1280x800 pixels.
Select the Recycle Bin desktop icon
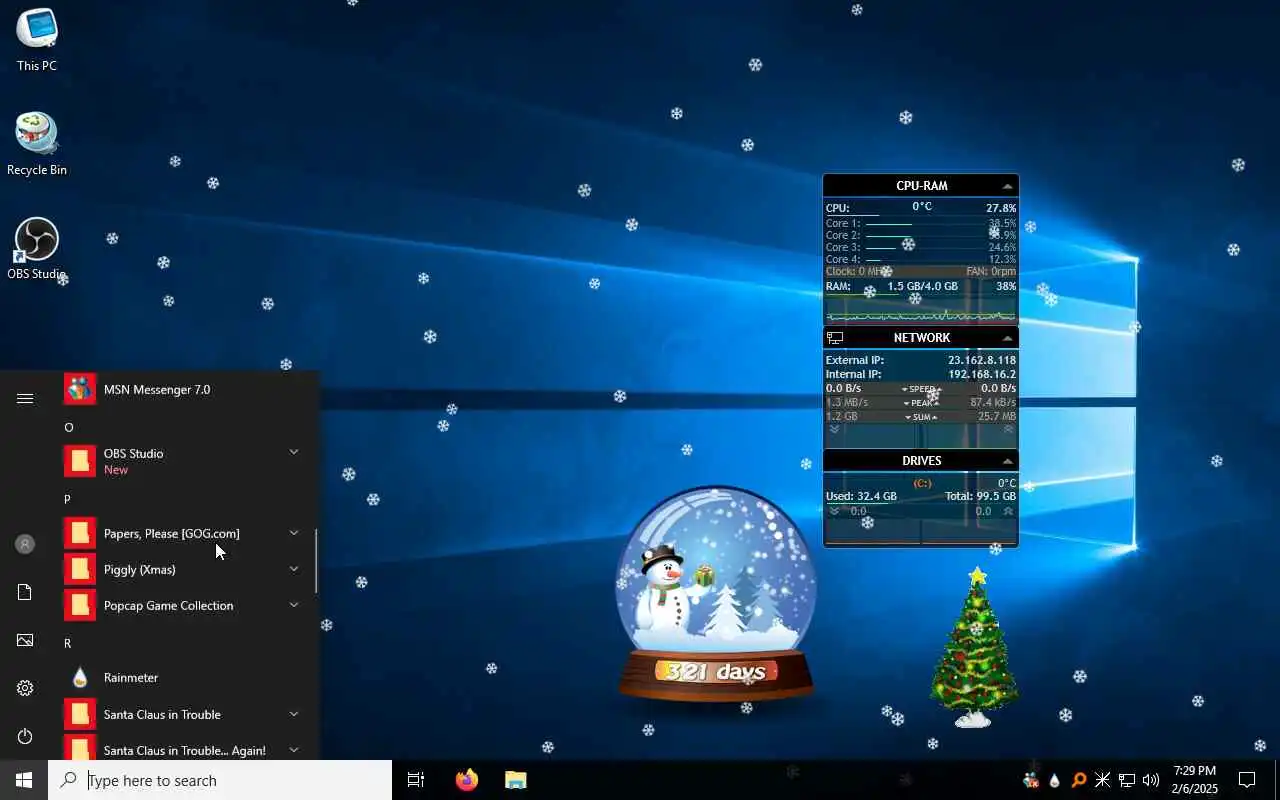click(37, 144)
